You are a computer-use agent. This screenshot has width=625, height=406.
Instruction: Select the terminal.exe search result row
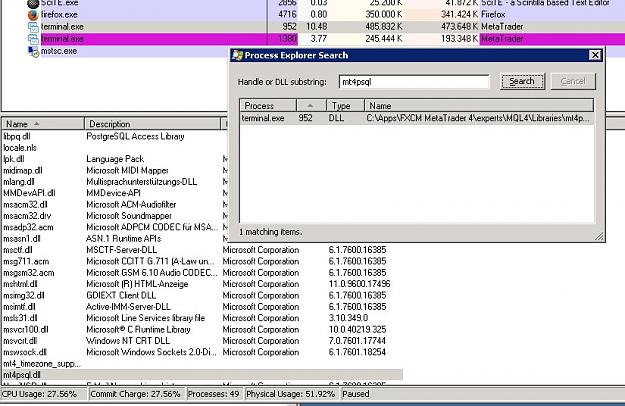pos(416,118)
